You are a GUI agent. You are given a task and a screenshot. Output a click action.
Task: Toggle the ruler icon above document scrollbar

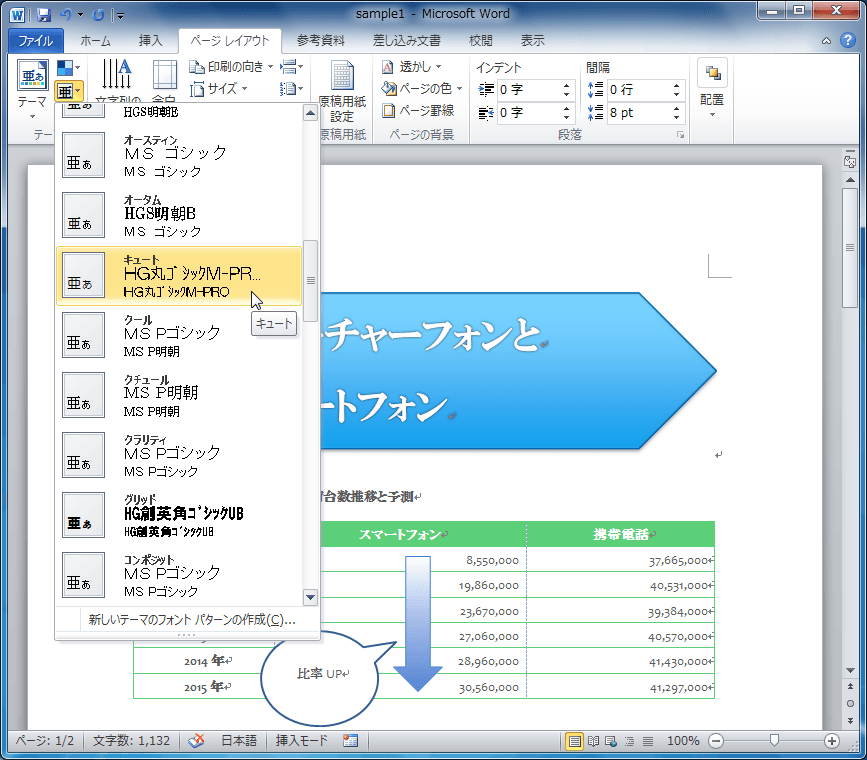(850, 161)
